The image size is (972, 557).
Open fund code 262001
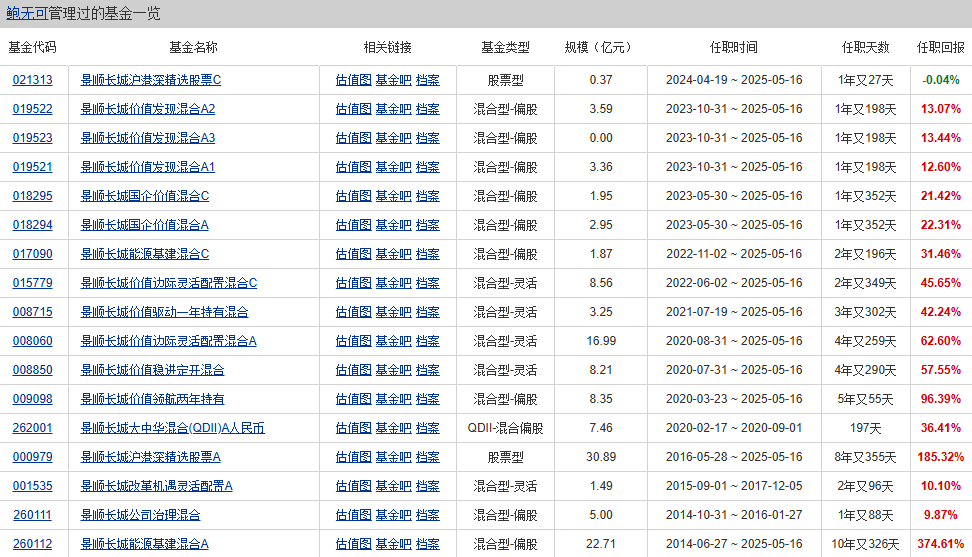coord(32,428)
